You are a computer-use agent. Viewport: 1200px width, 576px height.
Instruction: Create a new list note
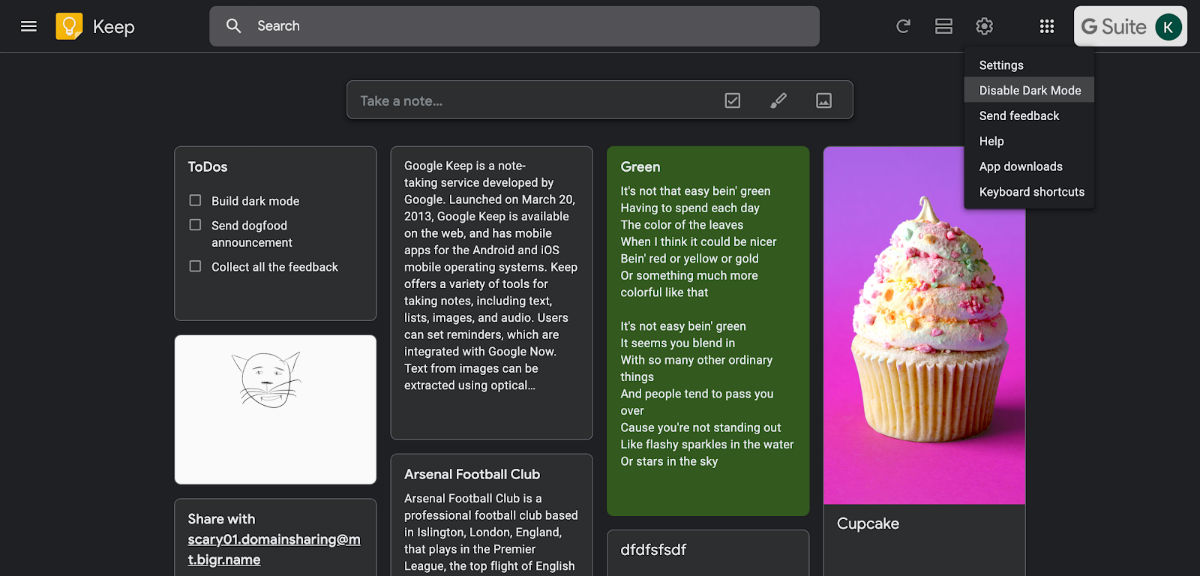coord(732,100)
